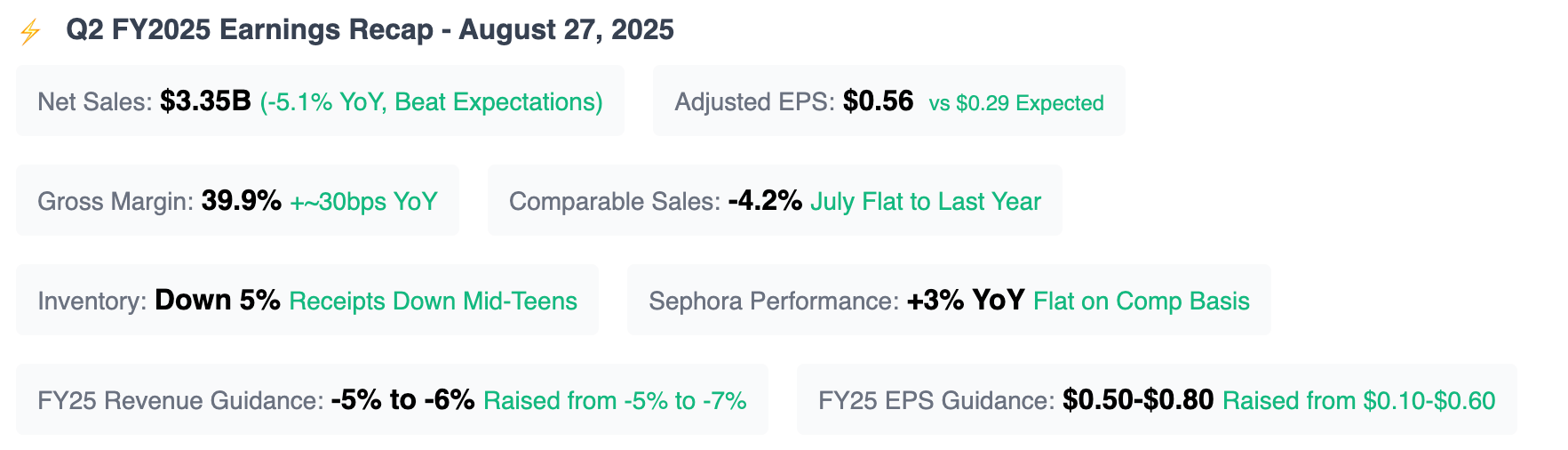Open FY25 Revenue Guidance card

click(392, 399)
